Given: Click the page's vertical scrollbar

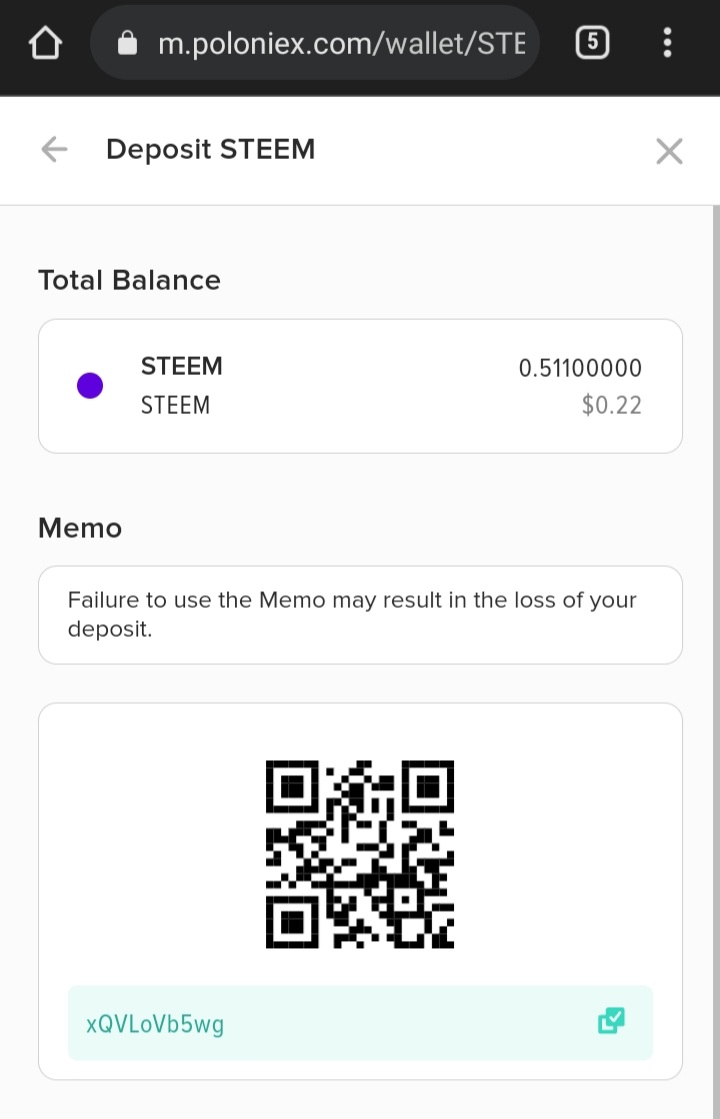Looking at the screenshot, I should pyautogui.click(x=714, y=600).
